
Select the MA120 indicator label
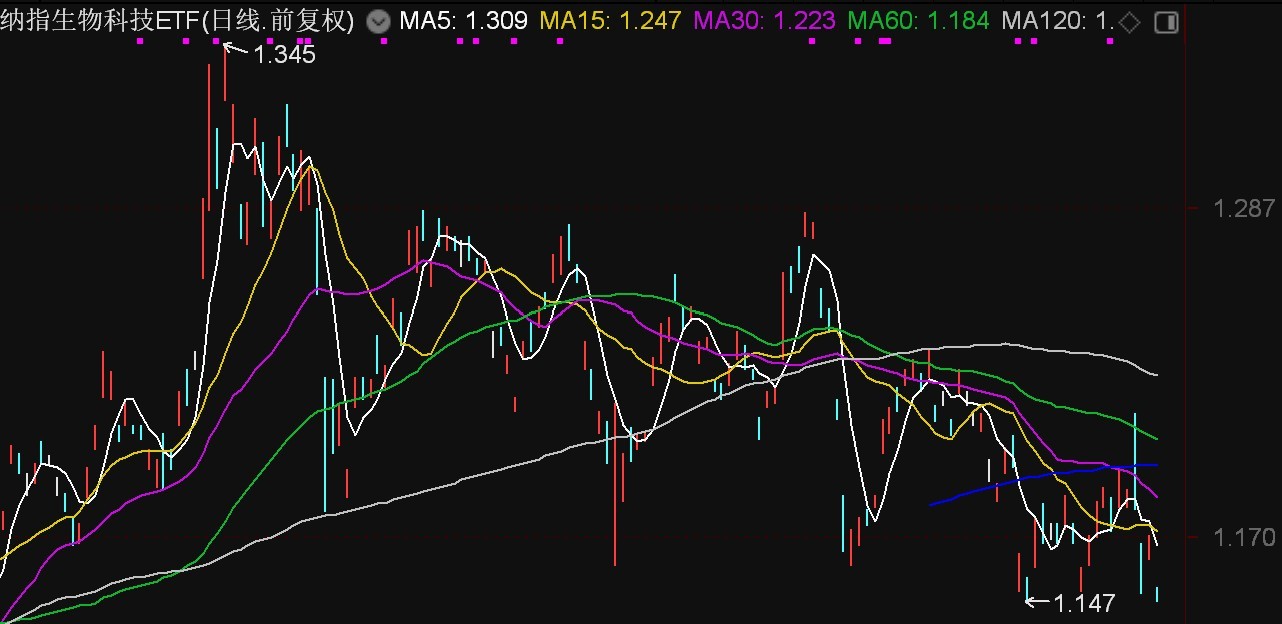[1056, 21]
